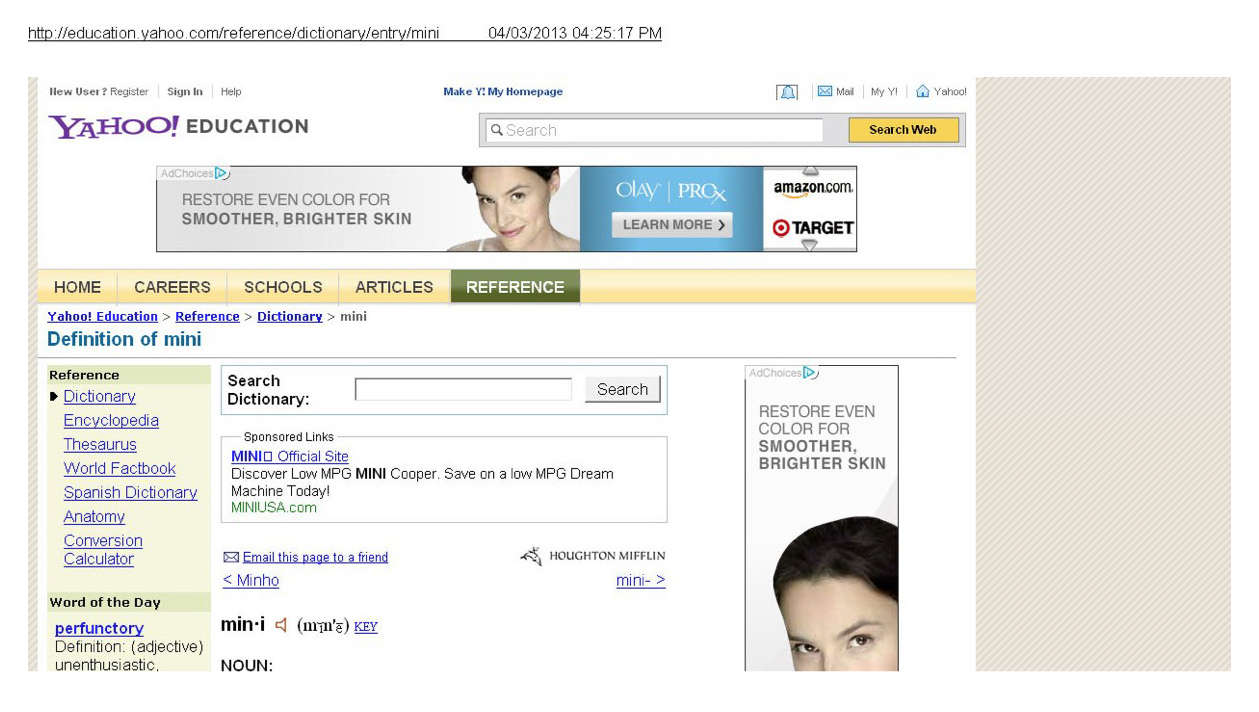Open the SCHOOLS navigation tab
Viewport: 1259px width, 712px height.
(283, 287)
